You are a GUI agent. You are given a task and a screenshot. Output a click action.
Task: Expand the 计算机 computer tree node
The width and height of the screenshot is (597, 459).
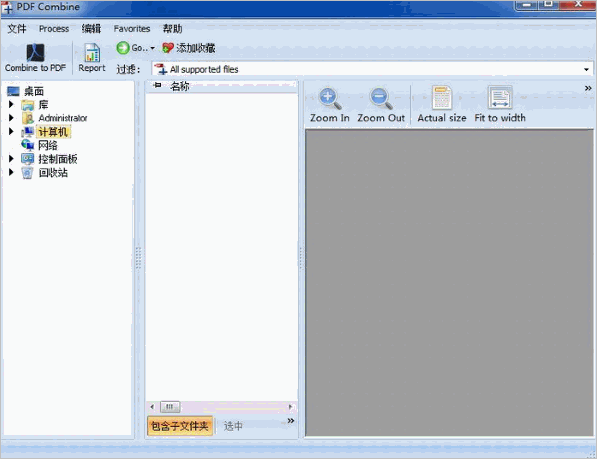(11, 131)
